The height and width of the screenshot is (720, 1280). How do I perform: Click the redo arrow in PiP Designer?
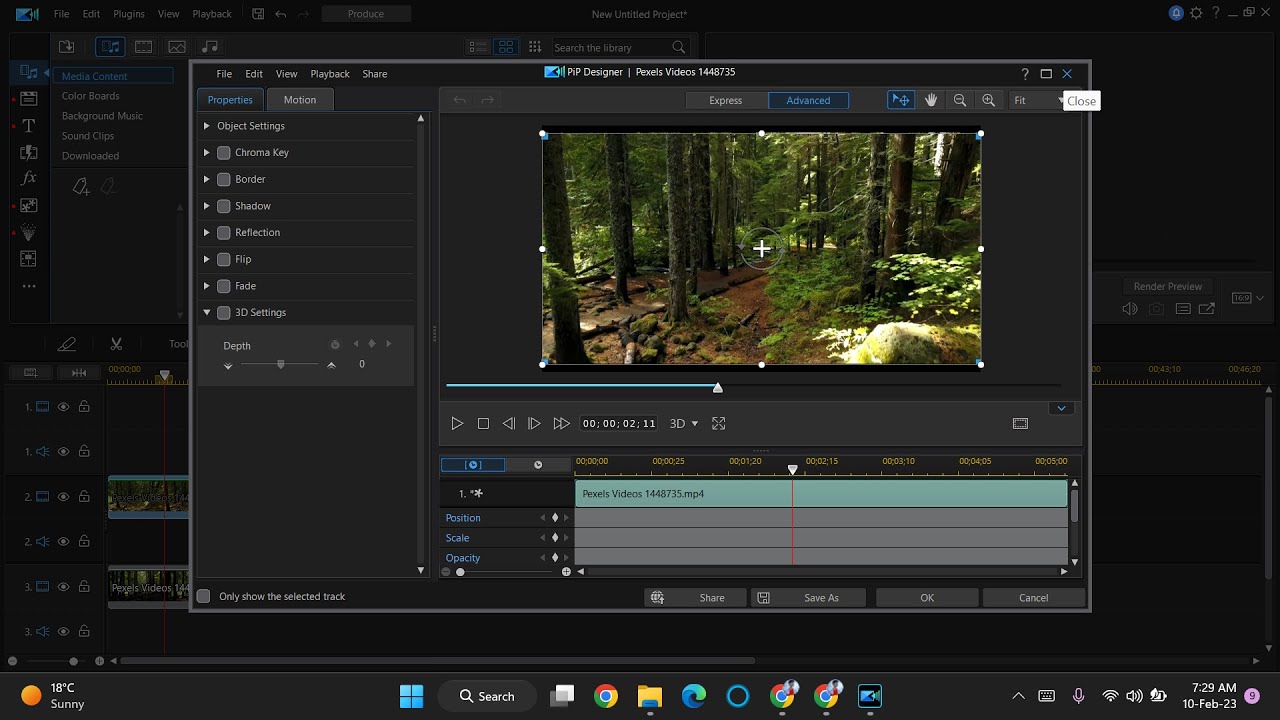coord(488,100)
